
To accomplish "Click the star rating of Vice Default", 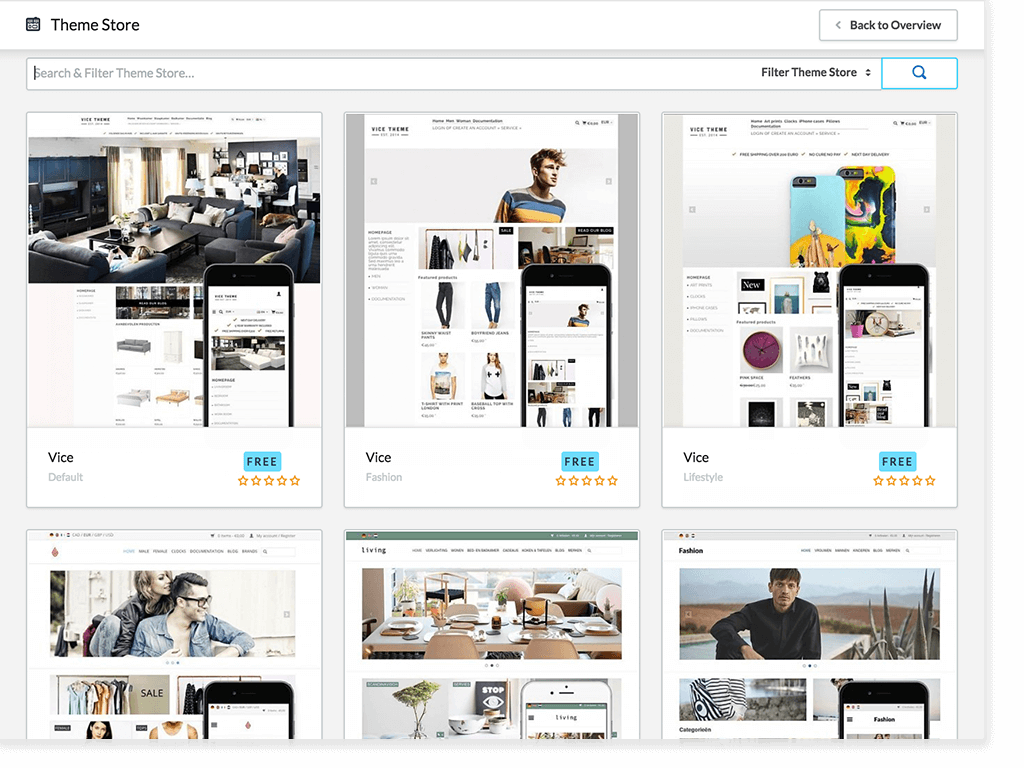I will (x=269, y=481).
